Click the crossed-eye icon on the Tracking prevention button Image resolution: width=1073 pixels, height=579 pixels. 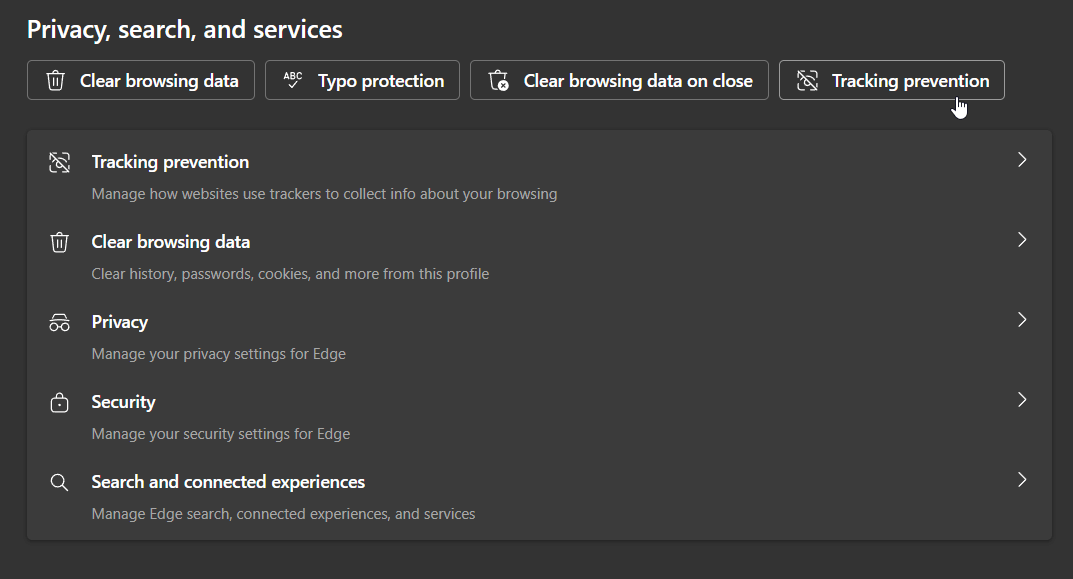click(x=806, y=80)
